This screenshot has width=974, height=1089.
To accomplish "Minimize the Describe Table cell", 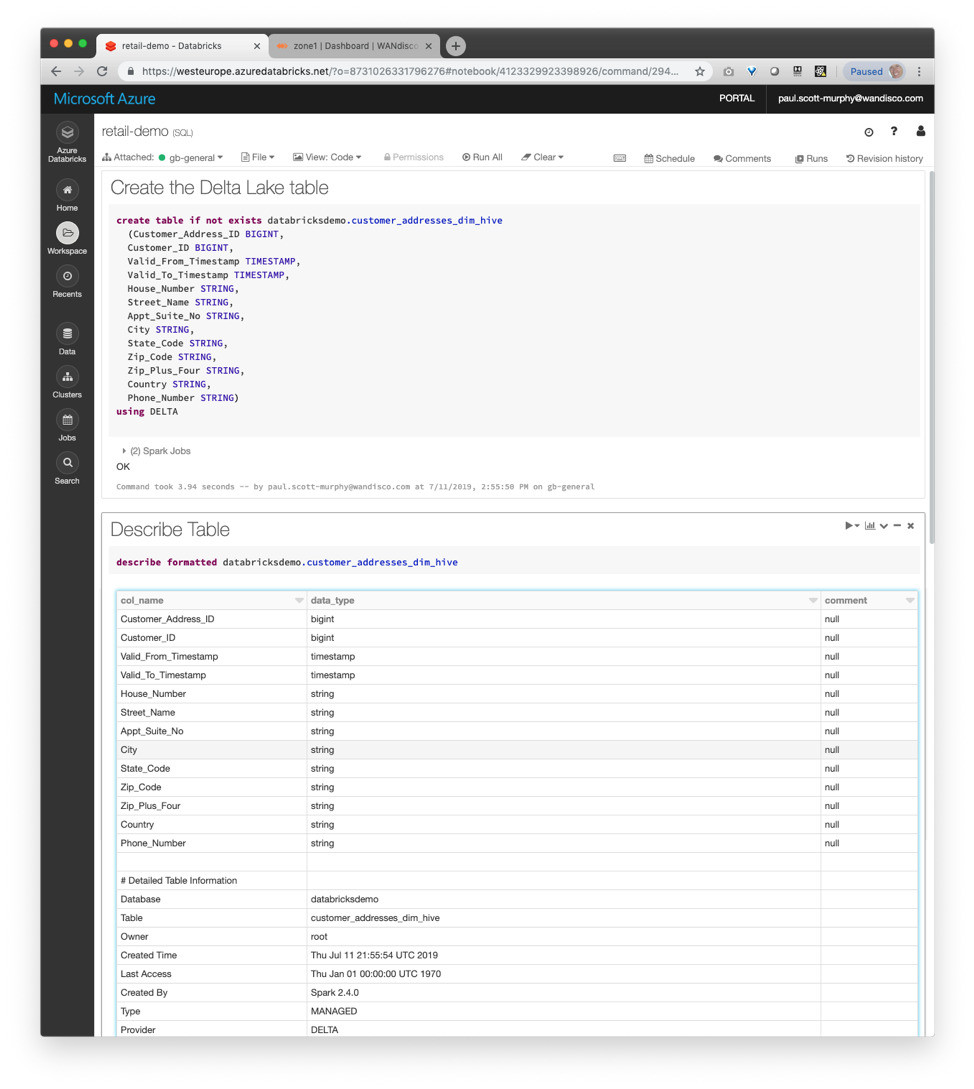I will point(897,526).
